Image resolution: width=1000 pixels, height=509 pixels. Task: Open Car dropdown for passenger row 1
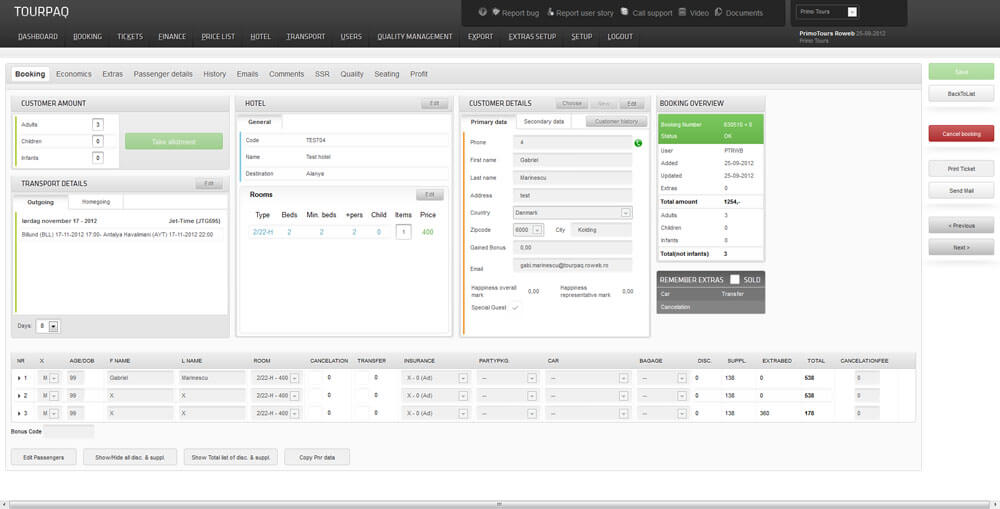click(x=623, y=378)
